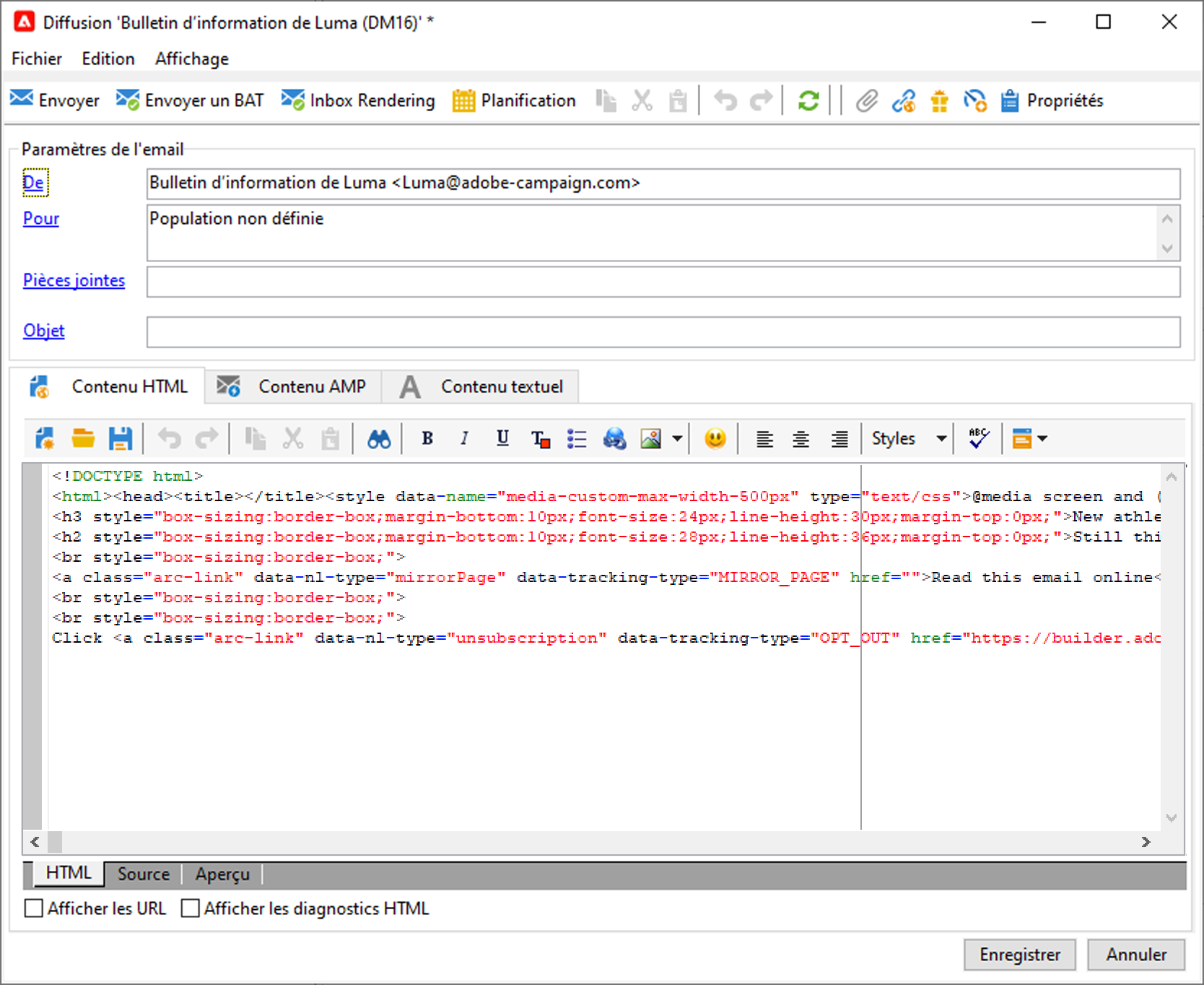Viewport: 1204px width, 985px height.
Task: Click the Envoyer send icon
Action: [x=22, y=100]
